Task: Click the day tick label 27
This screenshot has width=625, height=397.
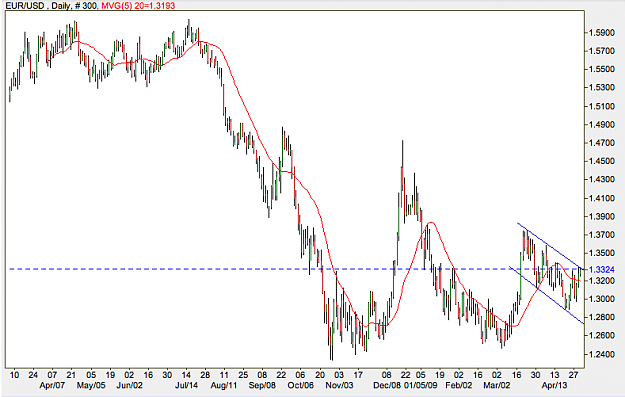Action: point(574,375)
